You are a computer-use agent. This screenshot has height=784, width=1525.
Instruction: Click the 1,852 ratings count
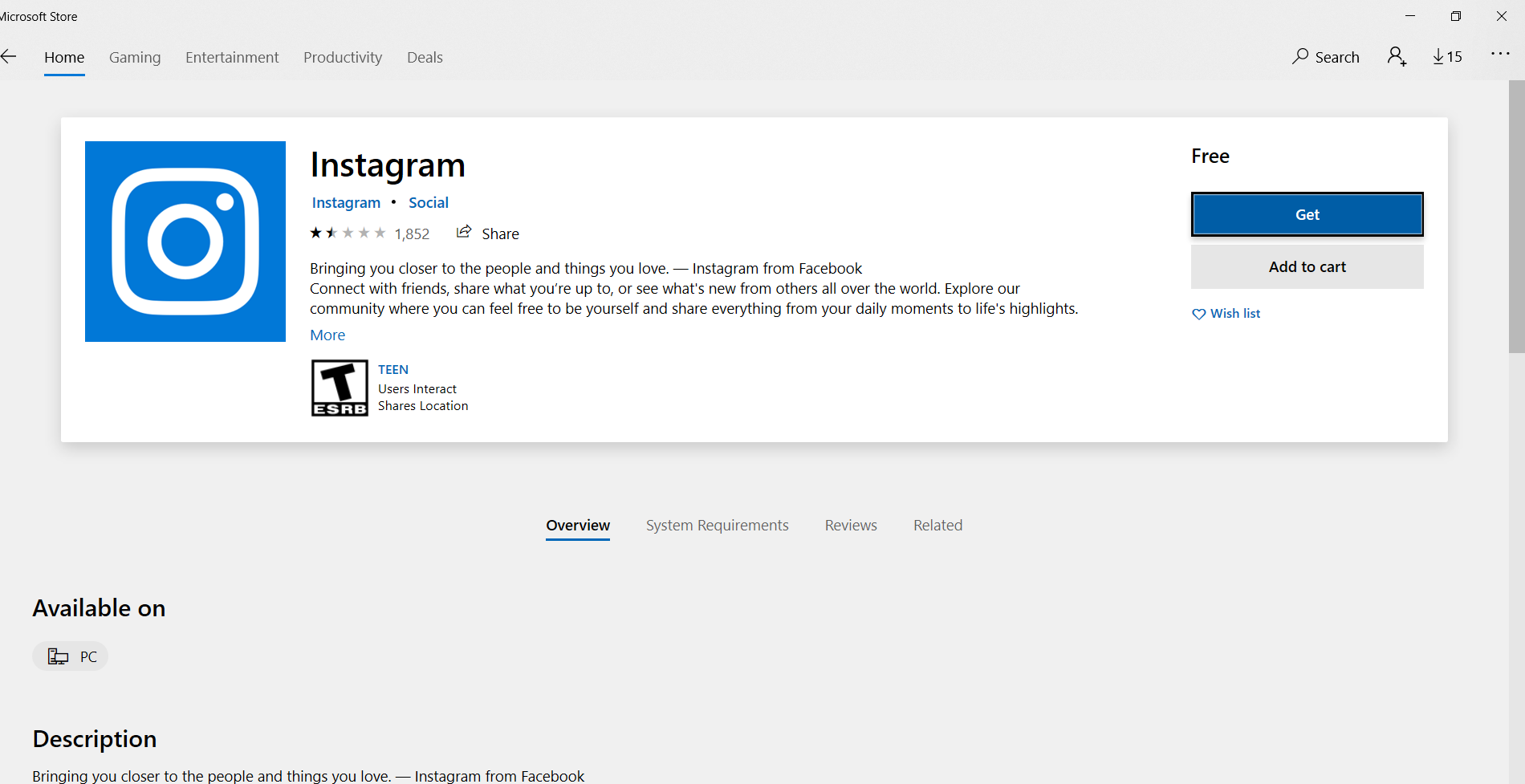tap(413, 233)
